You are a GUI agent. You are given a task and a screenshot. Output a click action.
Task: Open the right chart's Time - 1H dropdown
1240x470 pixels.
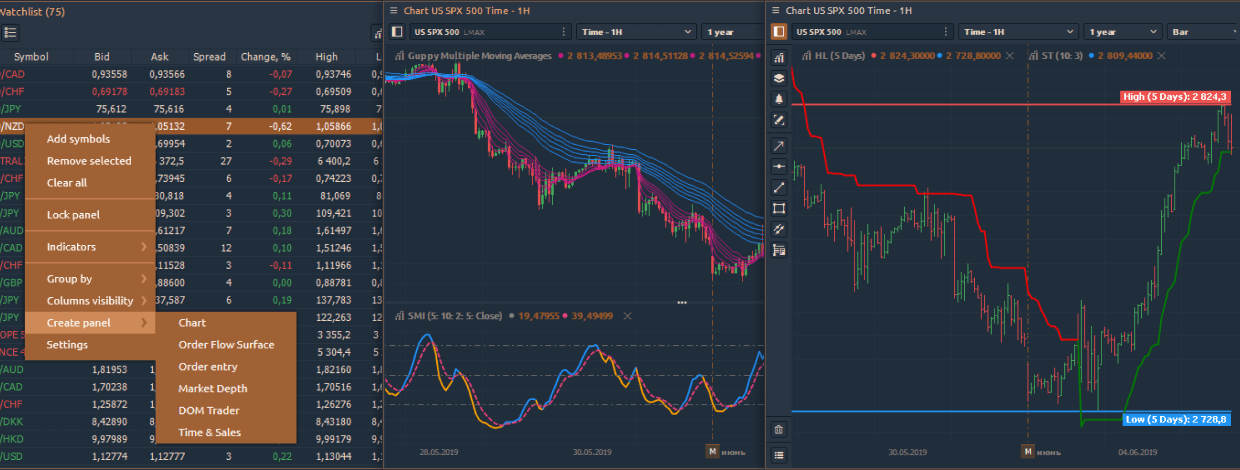click(1018, 32)
